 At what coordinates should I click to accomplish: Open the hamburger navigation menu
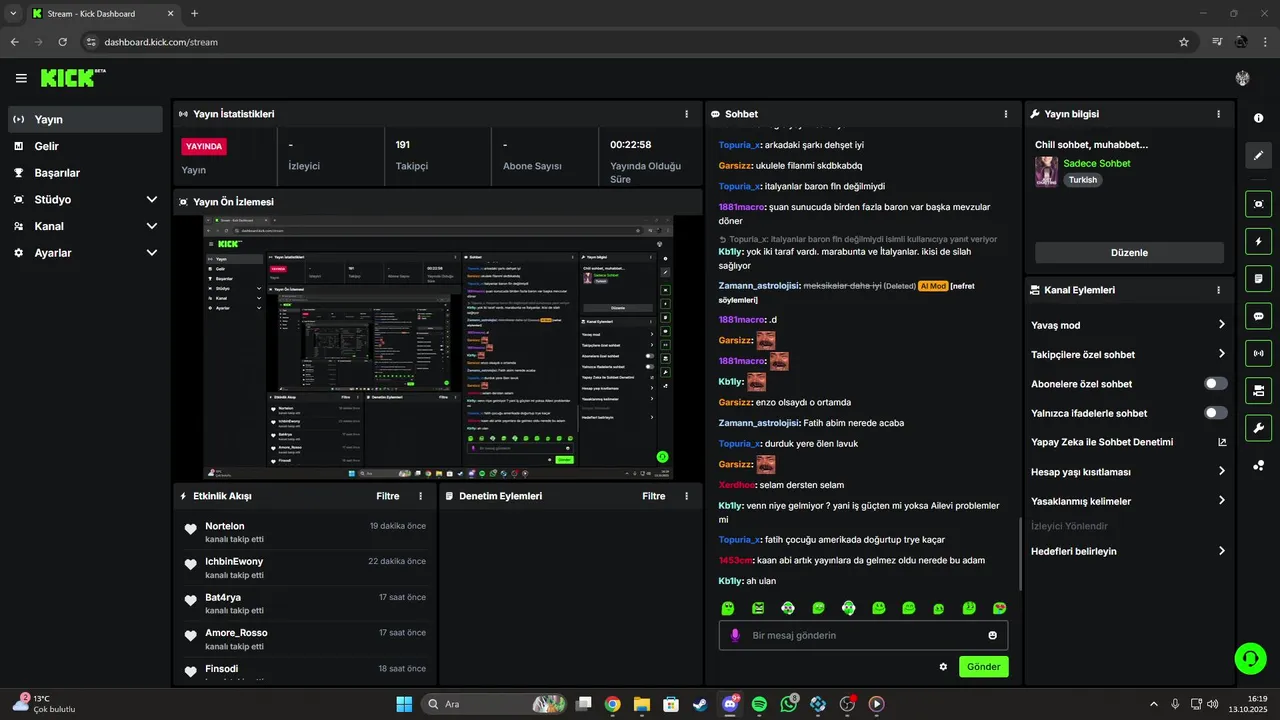(x=21, y=78)
